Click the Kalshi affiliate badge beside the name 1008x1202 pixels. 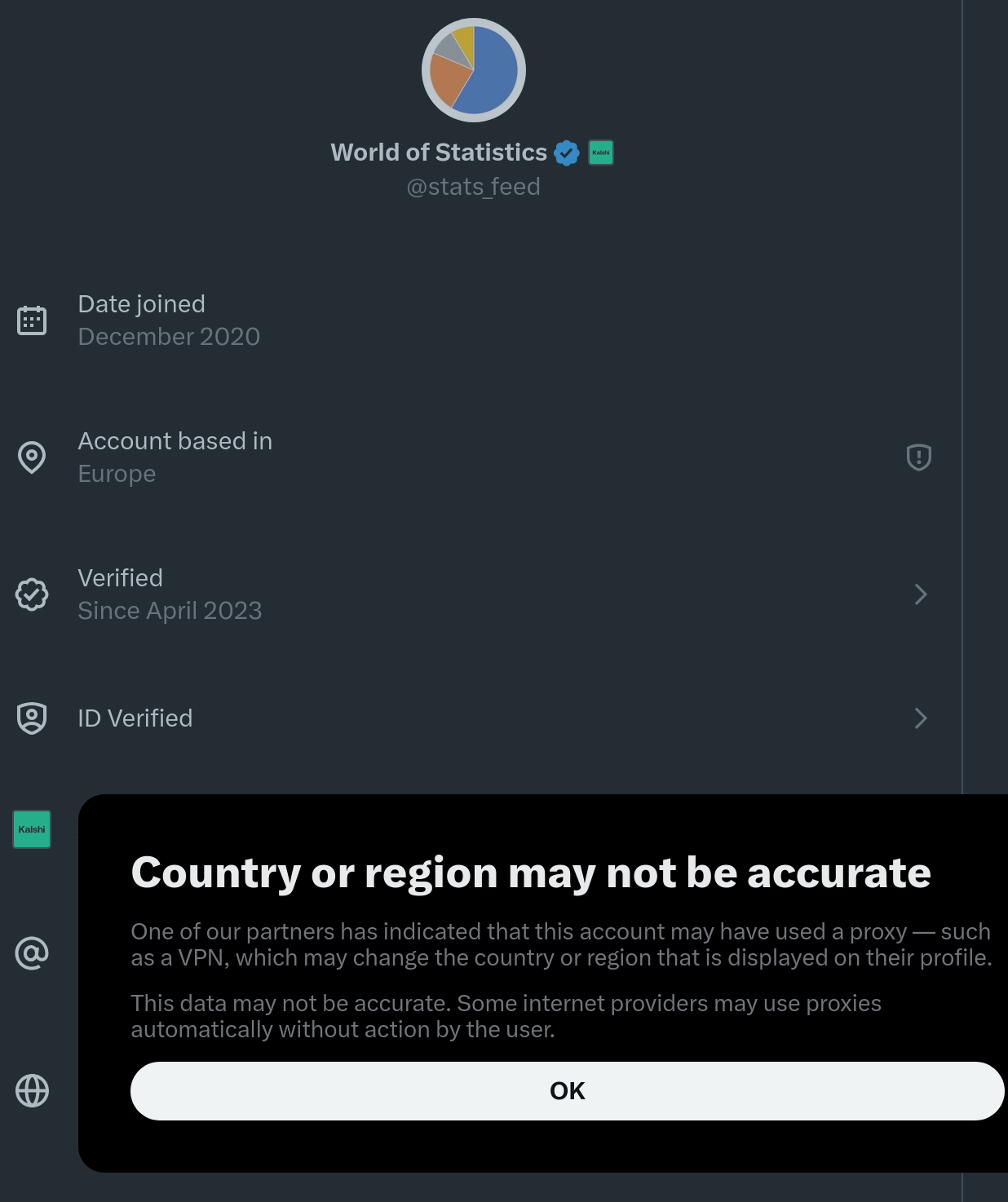[x=601, y=152]
